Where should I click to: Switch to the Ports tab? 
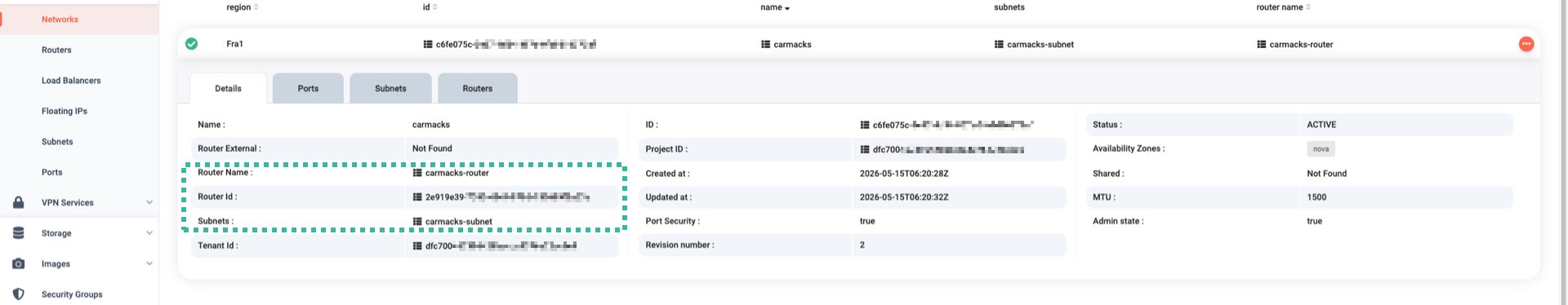click(308, 88)
